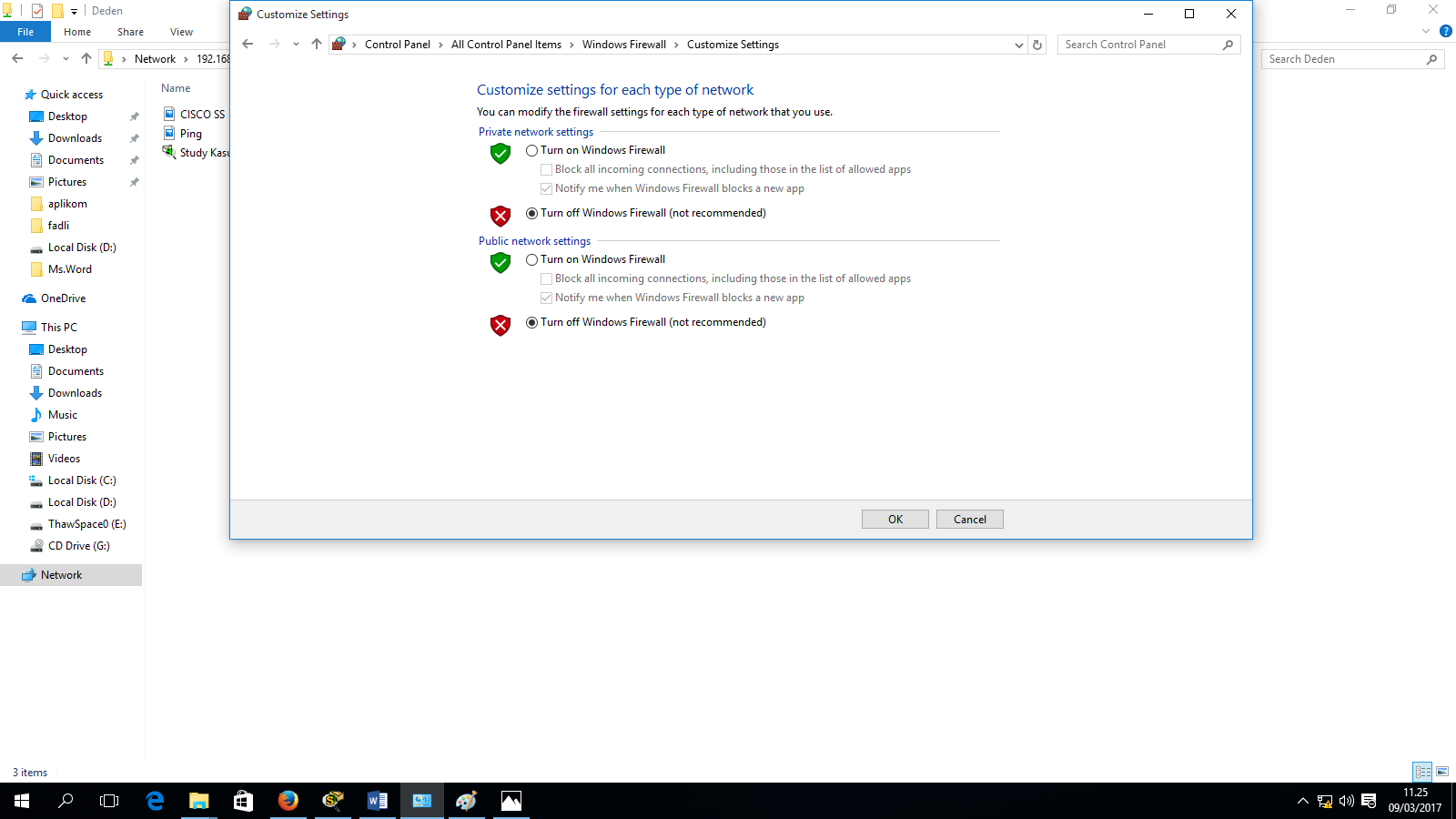Go back in the Customize Settings window

(248, 45)
